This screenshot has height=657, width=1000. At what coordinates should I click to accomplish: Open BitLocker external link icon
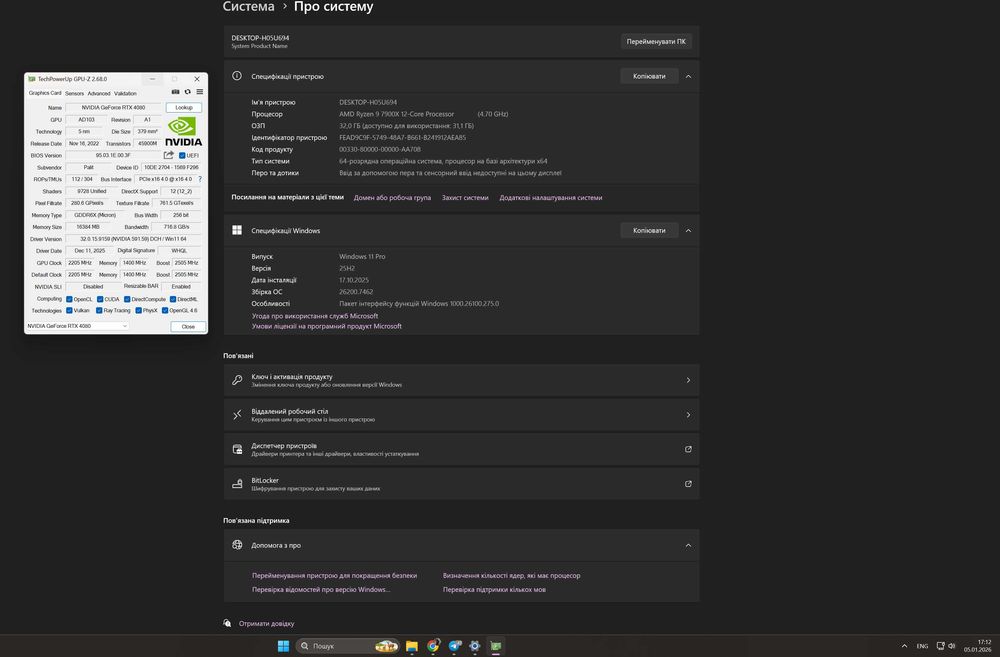tap(688, 484)
